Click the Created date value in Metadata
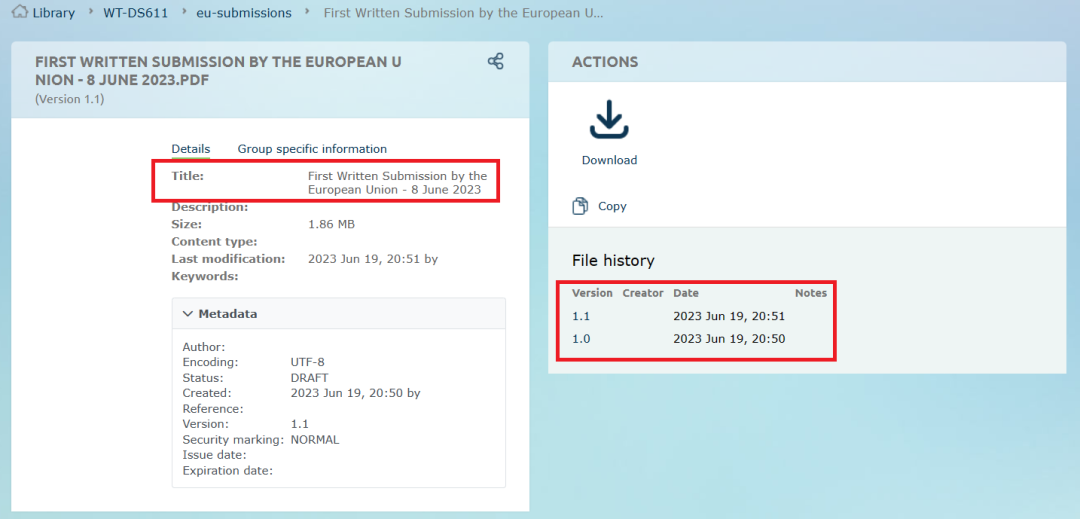Viewport: 1080px width, 519px height. pyautogui.click(x=355, y=393)
